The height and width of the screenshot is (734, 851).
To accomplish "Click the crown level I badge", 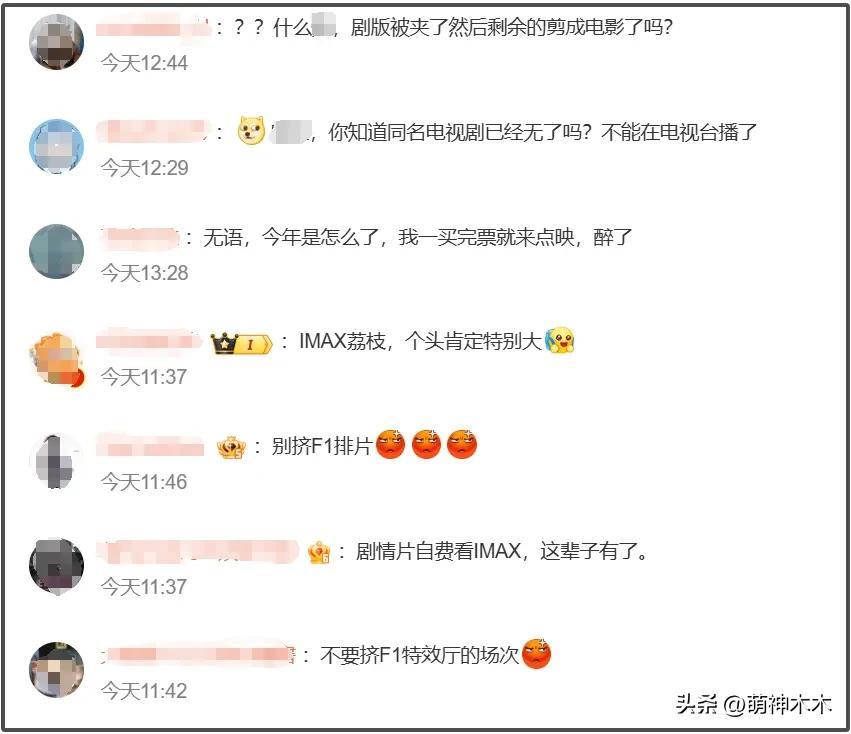I will pyautogui.click(x=242, y=344).
